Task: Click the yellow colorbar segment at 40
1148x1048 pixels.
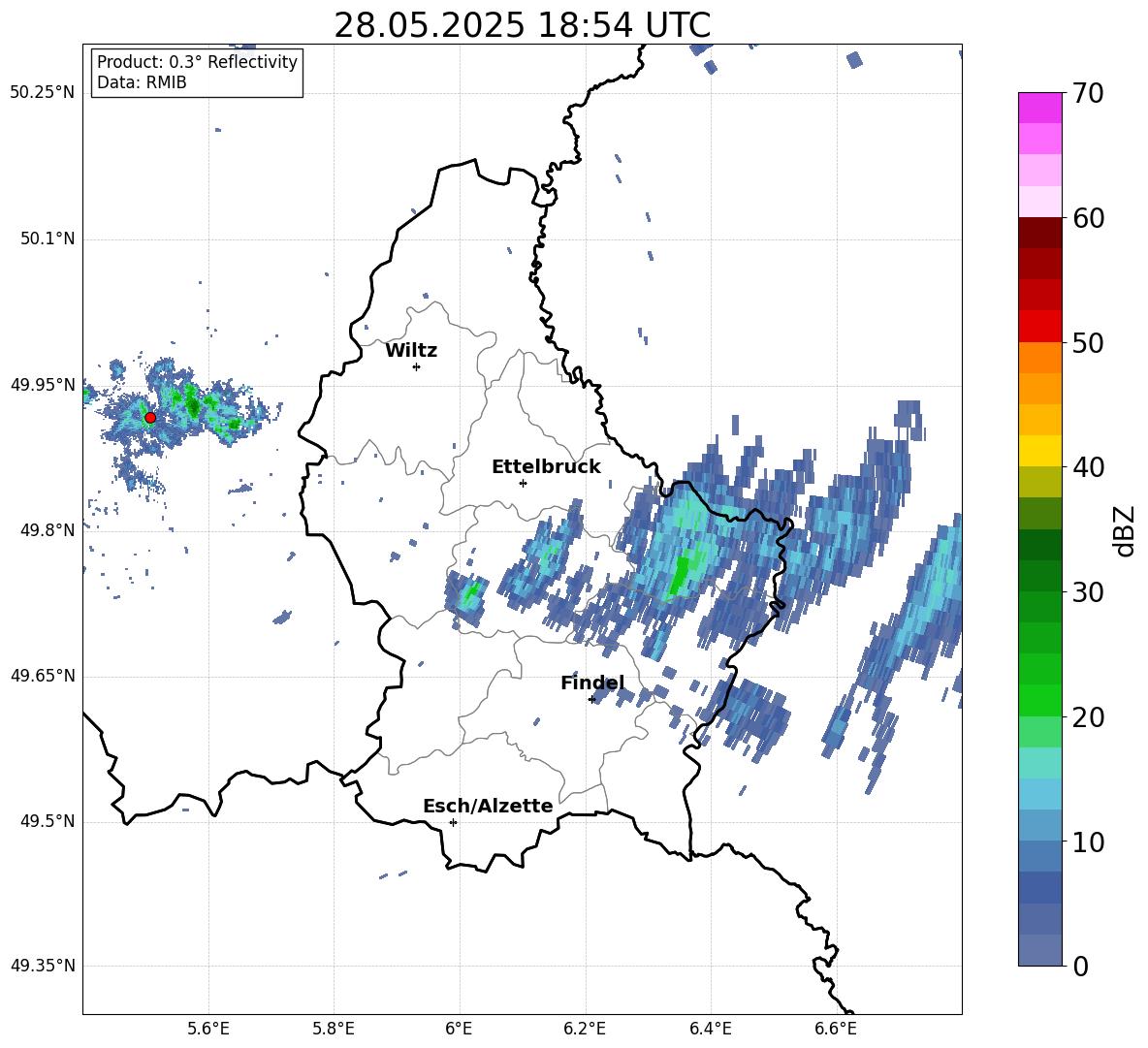Action: tap(1039, 451)
